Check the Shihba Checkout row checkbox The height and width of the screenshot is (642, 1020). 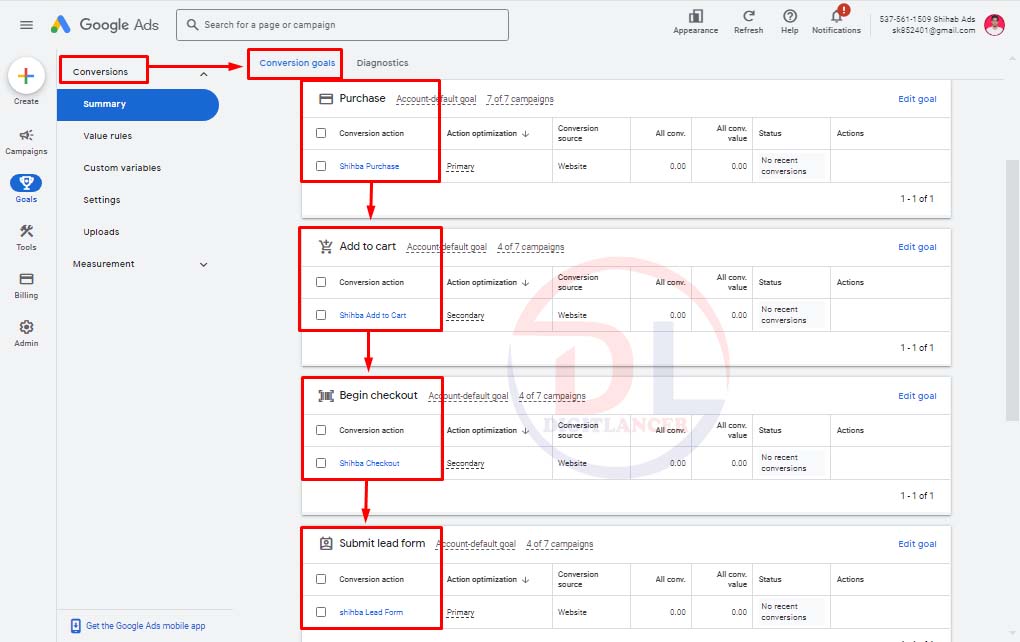[x=321, y=463]
